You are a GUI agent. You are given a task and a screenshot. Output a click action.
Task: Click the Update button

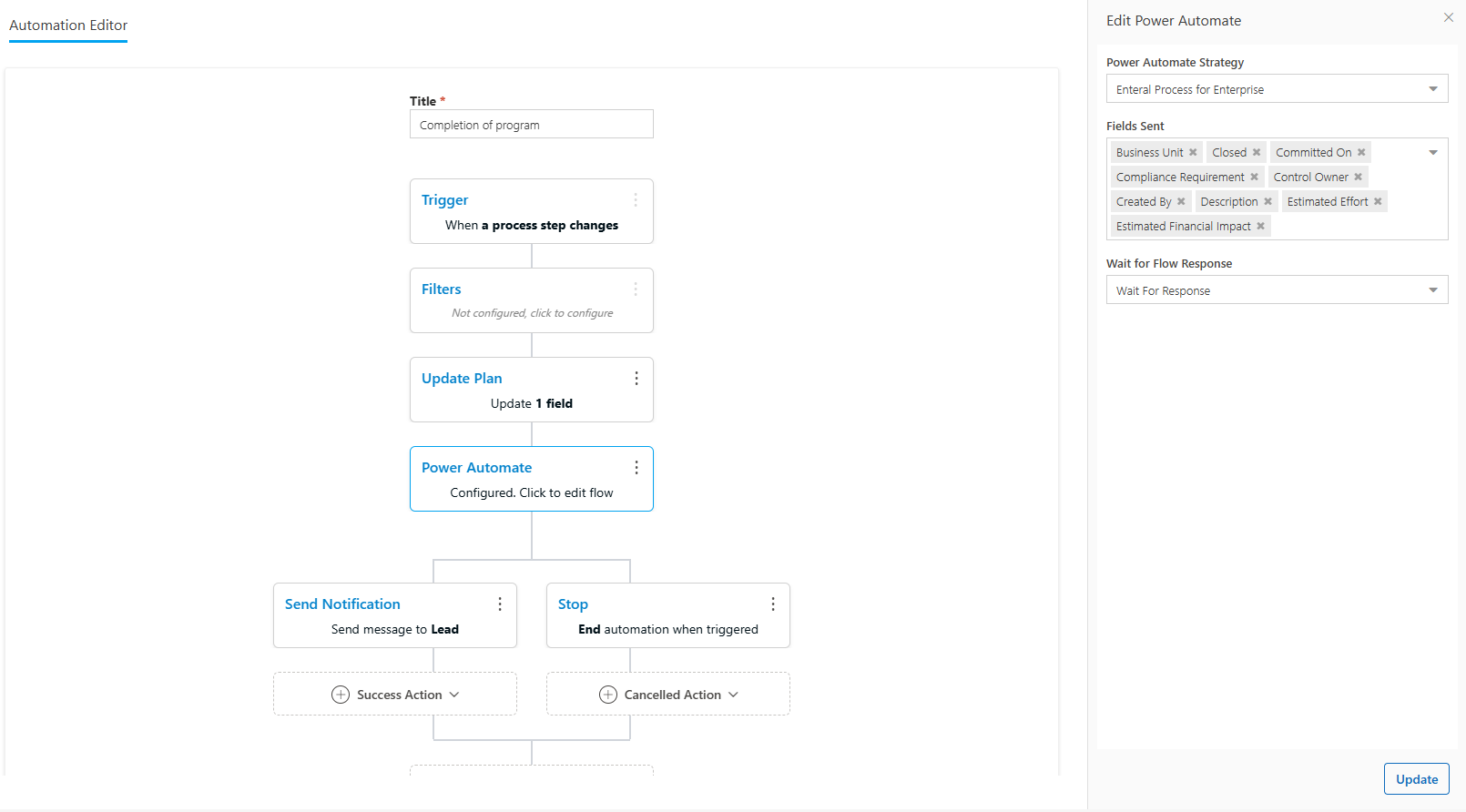coord(1417,779)
